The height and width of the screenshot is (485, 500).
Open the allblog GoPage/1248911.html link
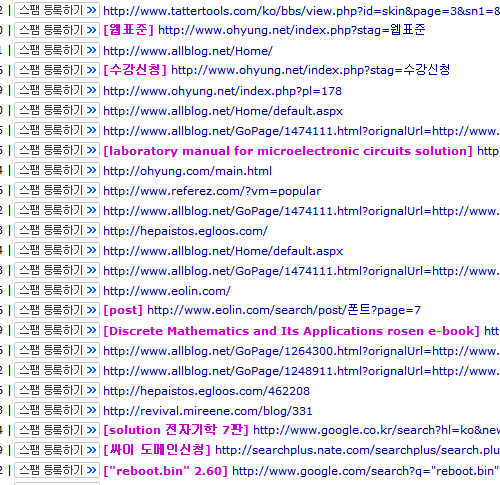pos(301,371)
